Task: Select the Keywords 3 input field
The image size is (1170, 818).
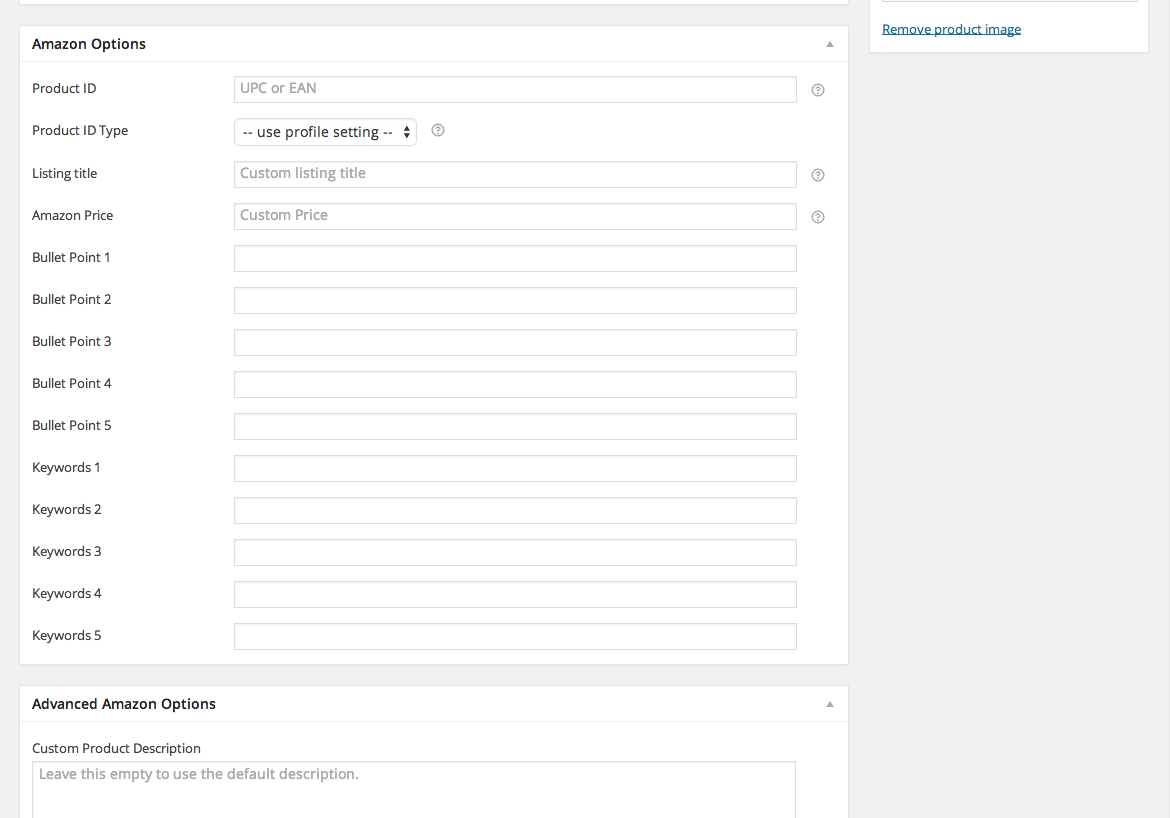Action: (x=515, y=552)
